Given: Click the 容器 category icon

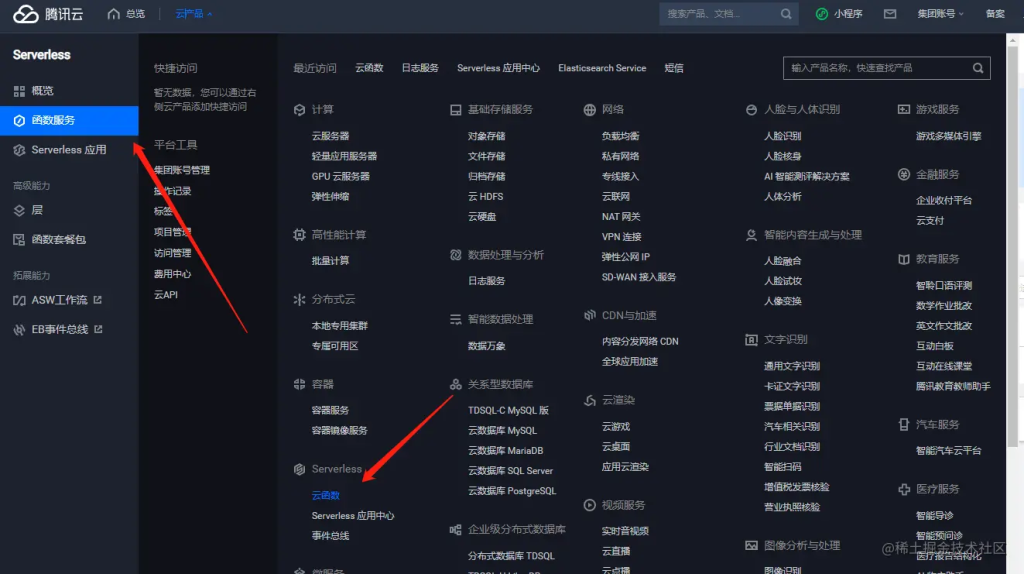Looking at the screenshot, I should (x=299, y=384).
